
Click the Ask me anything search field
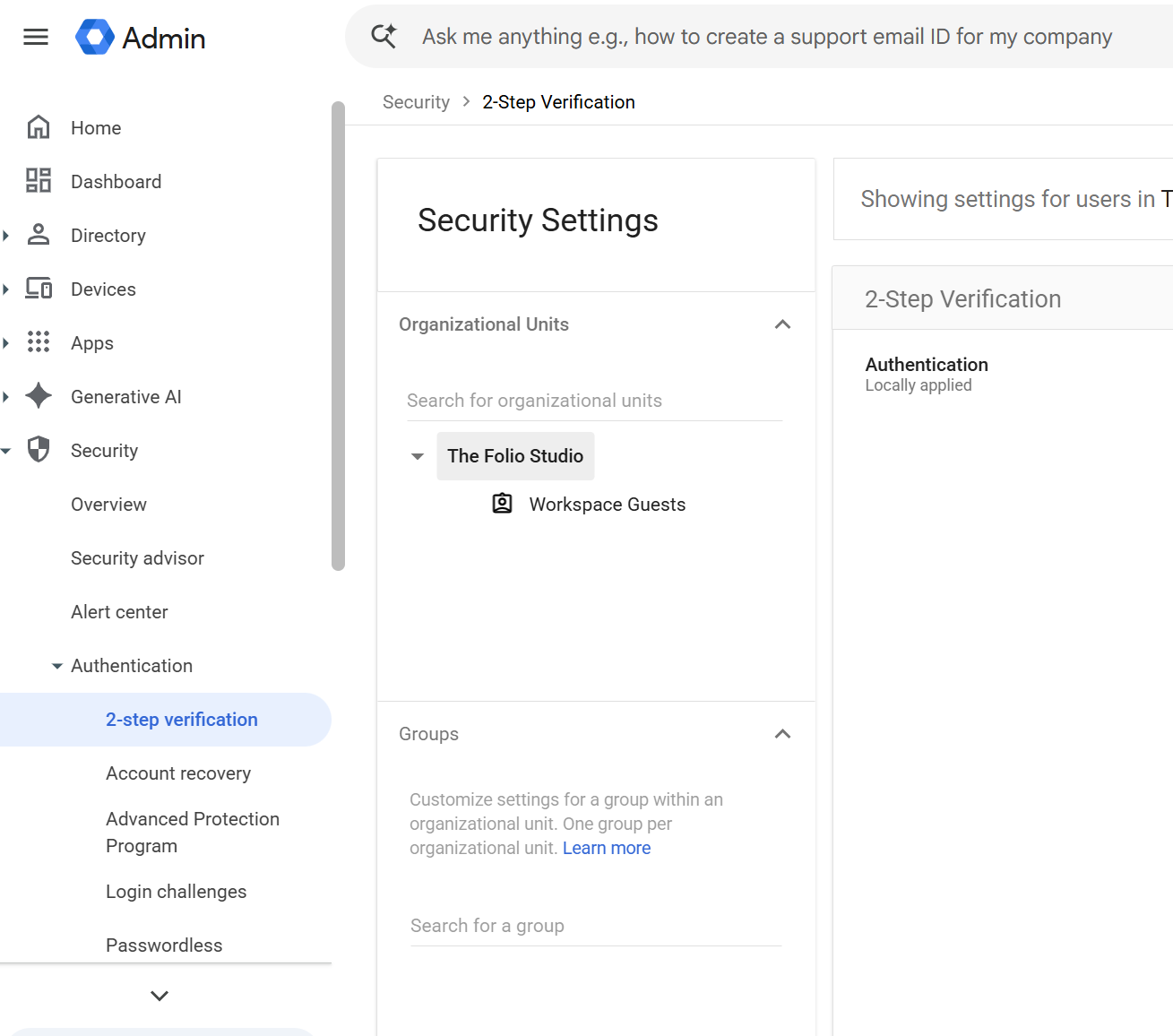point(767,37)
